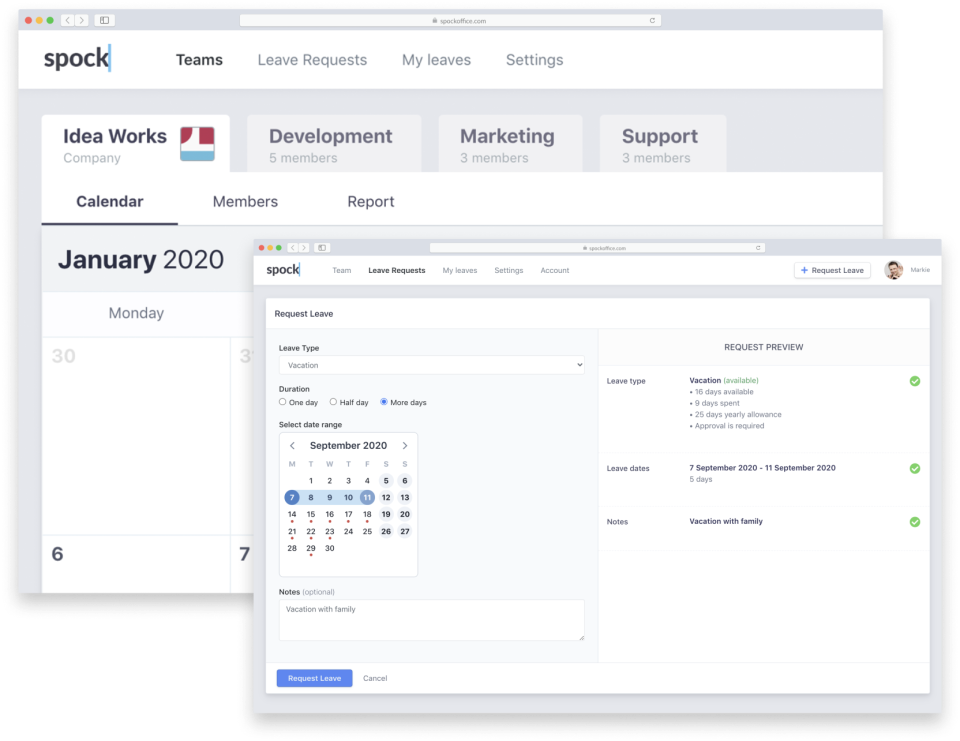Click forward arrow in back browser window
Screen dimensions: 960x741
pos(81,20)
